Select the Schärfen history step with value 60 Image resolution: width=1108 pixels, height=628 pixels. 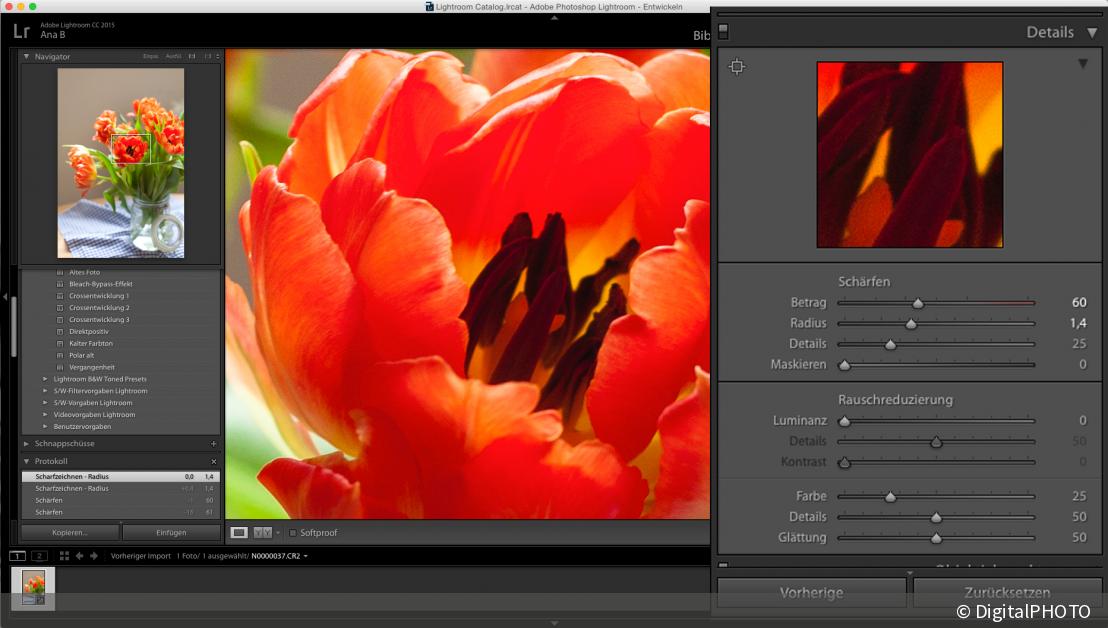121,500
